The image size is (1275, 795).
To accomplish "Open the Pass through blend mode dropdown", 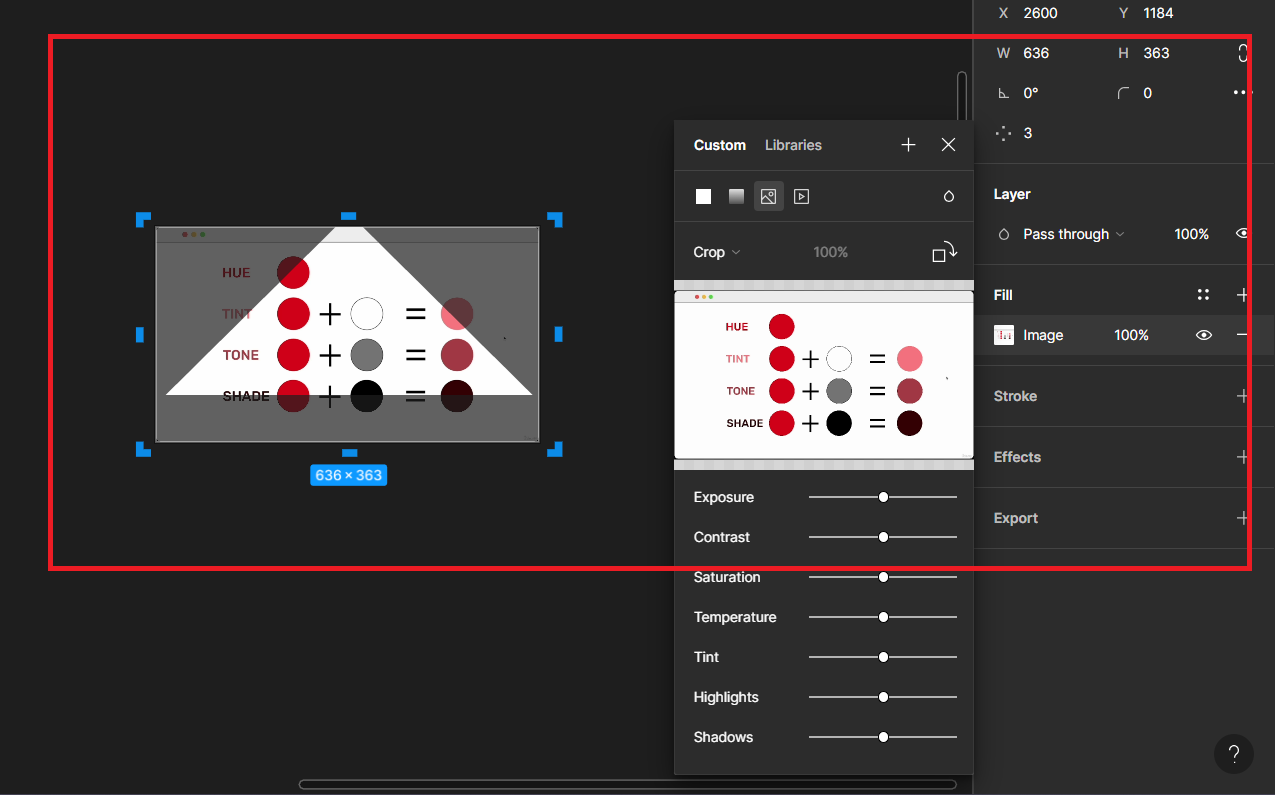I will tap(1073, 234).
